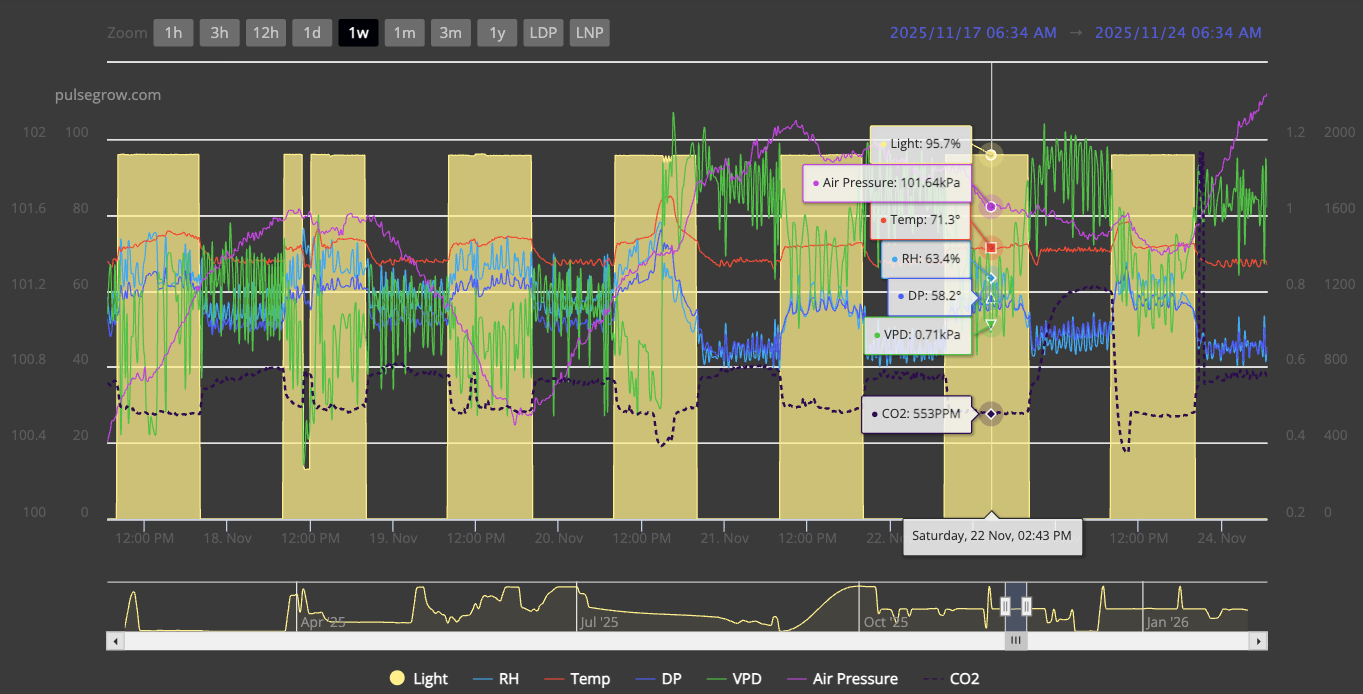Screen dimensions: 1363x694
Task: Toggle the Light series in legend
Action: click(x=419, y=679)
